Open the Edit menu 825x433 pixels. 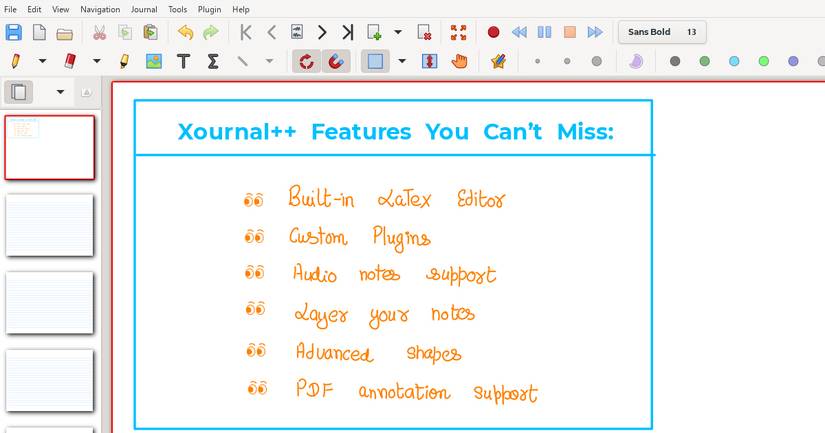[x=34, y=9]
